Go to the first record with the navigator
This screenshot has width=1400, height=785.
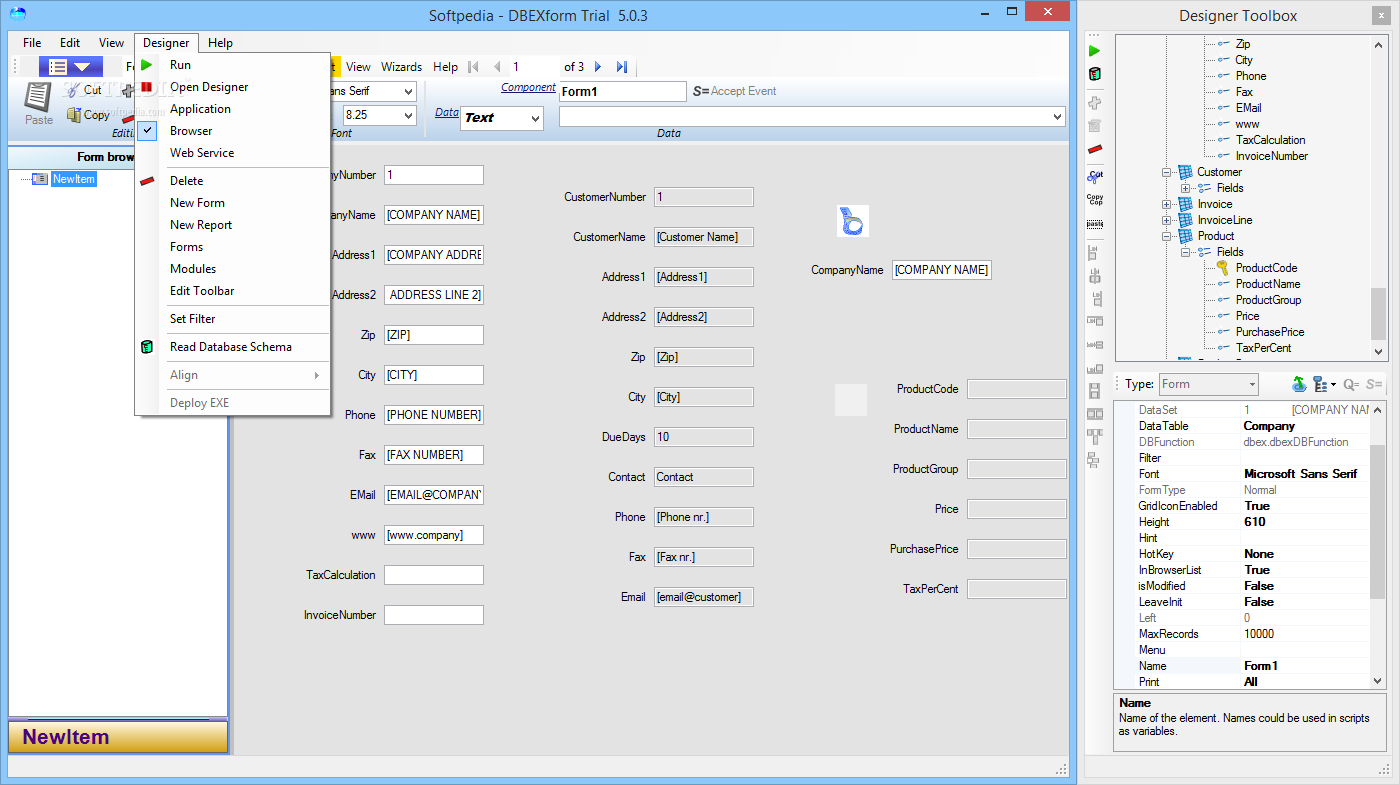click(473, 67)
